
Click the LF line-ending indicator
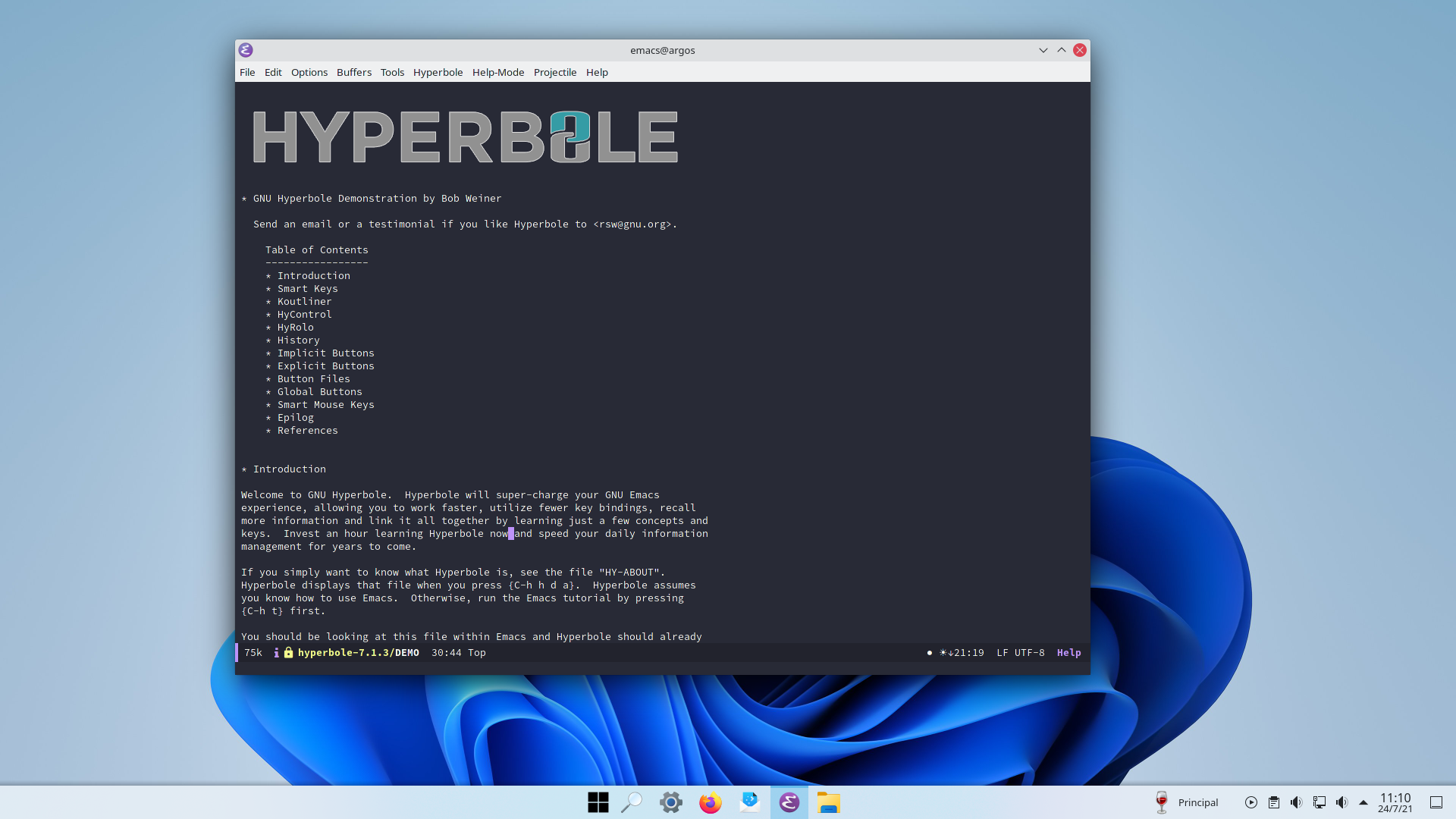coord(1002,653)
